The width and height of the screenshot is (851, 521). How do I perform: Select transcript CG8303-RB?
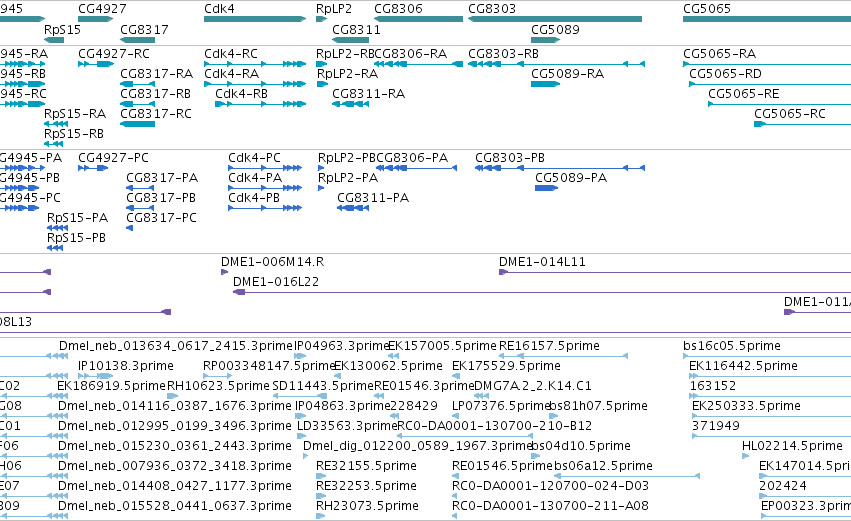click(503, 54)
